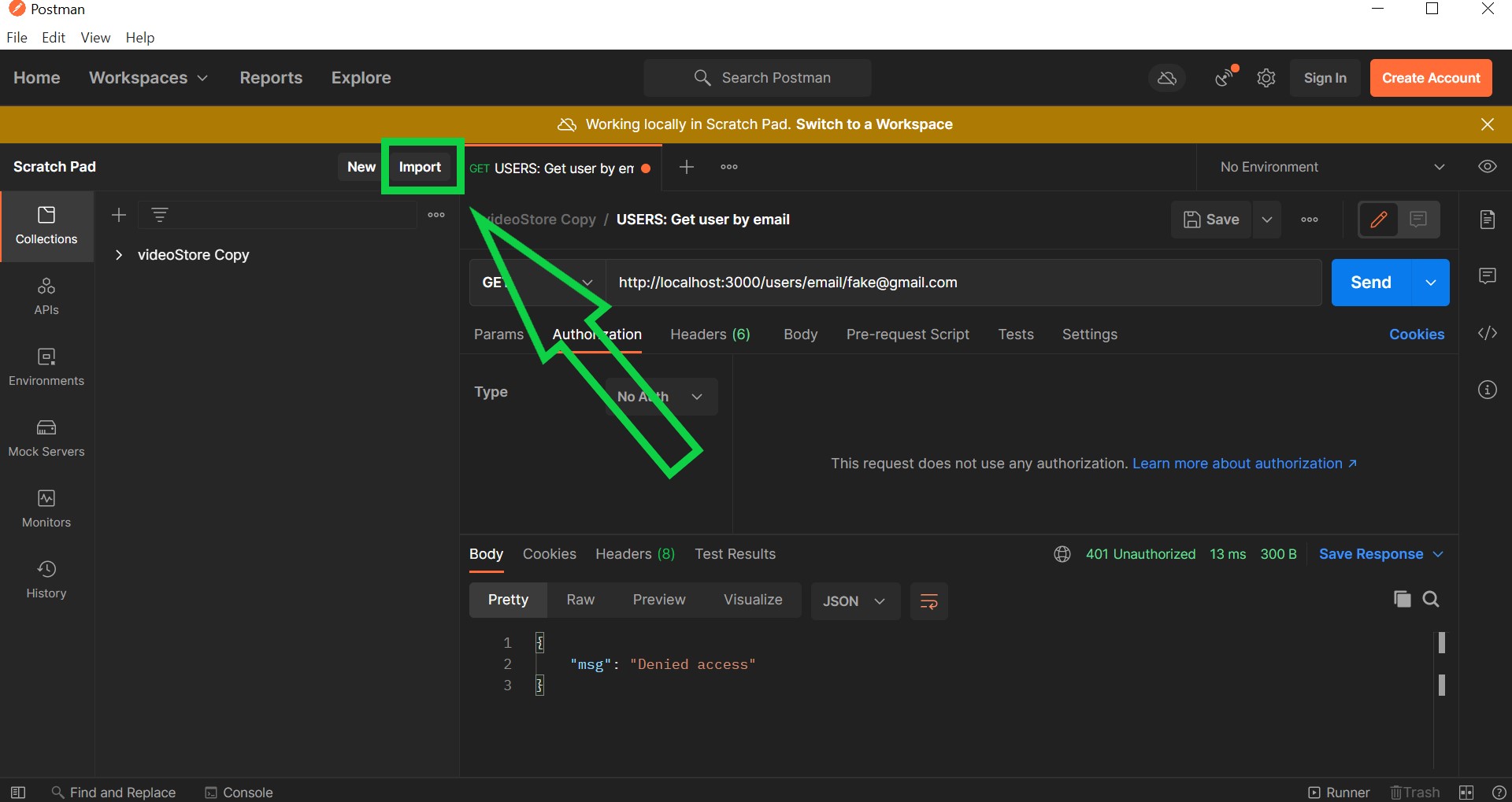Open the settings gear icon
This screenshot has height=802, width=1512.
[1266, 78]
